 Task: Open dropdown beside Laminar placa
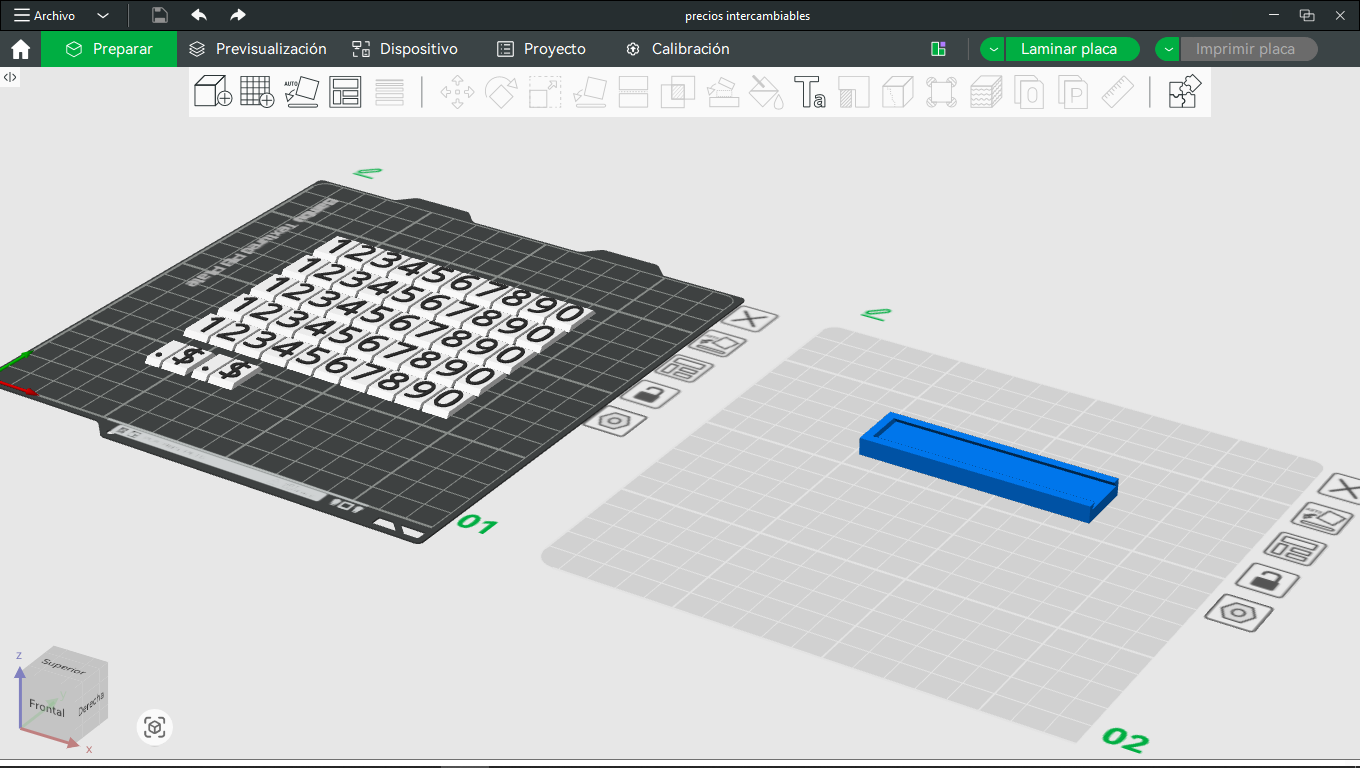(992, 49)
